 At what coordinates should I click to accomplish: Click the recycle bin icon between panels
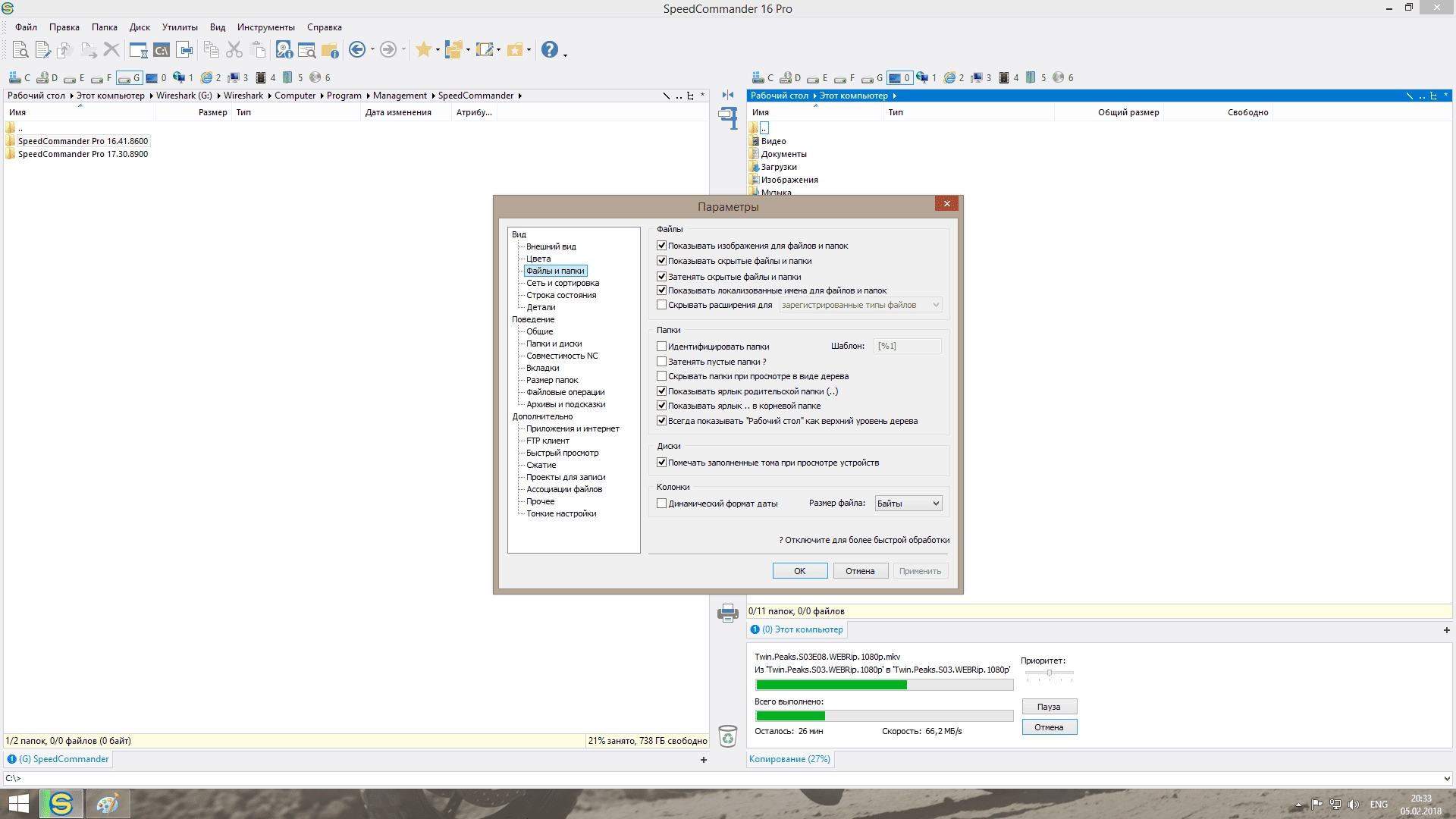pyautogui.click(x=728, y=736)
